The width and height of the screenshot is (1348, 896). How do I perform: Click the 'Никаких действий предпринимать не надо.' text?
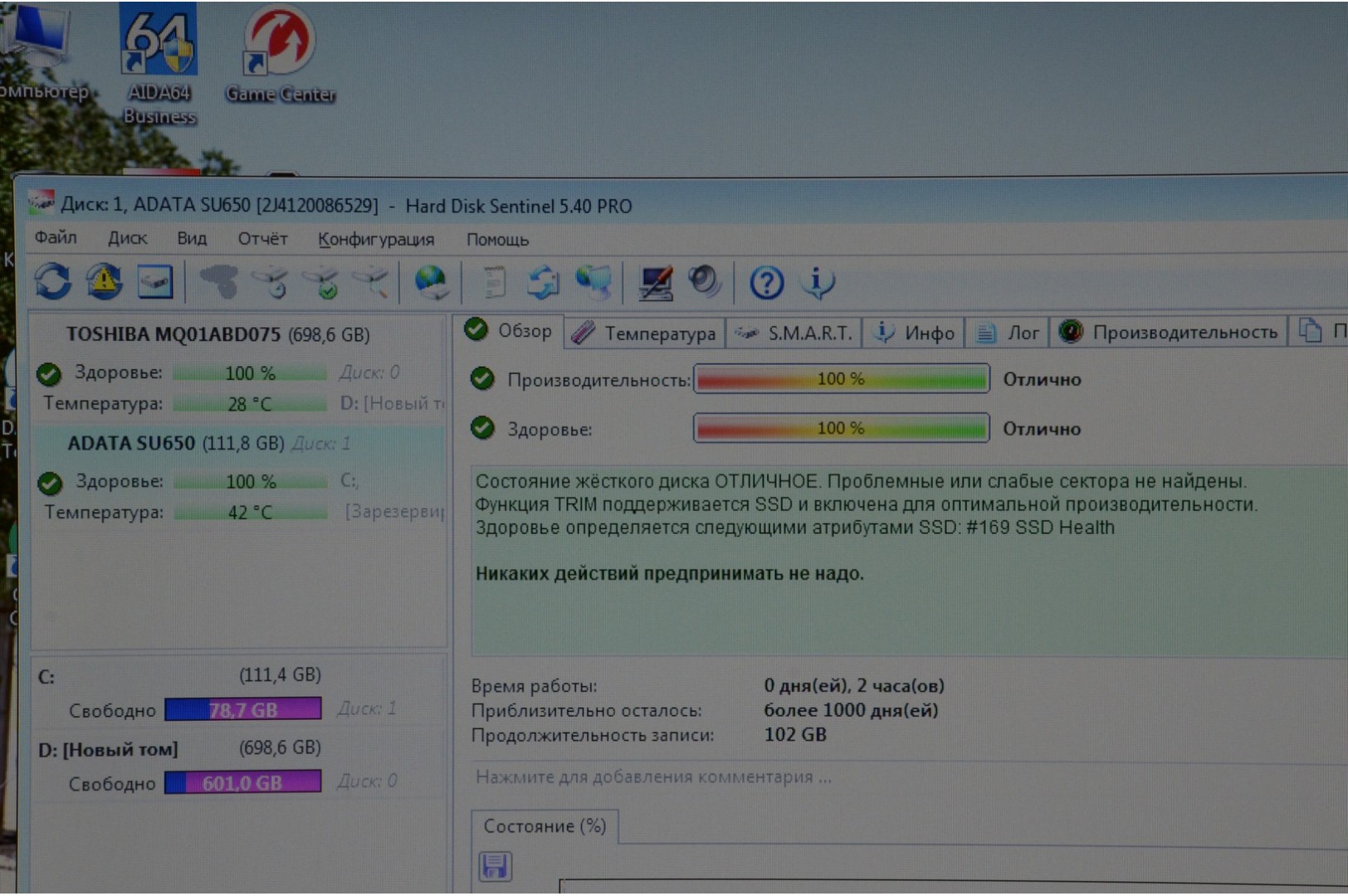point(669,573)
